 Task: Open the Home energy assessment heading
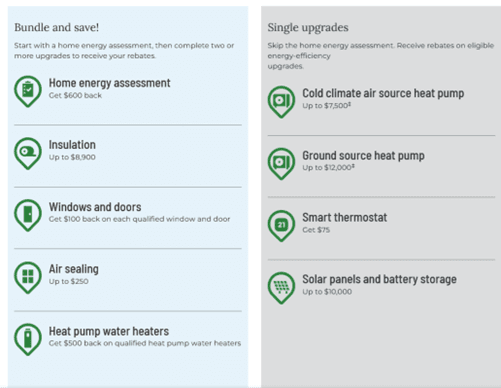[x=109, y=83]
